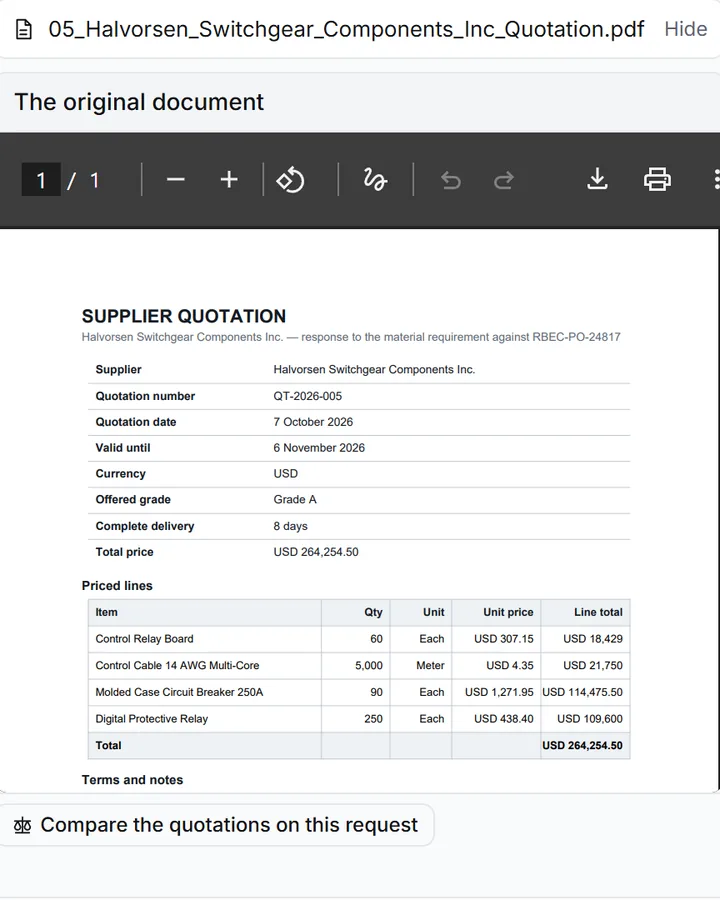Click the Supplier field label
Image resolution: width=720 pixels, height=900 pixels.
[118, 370]
